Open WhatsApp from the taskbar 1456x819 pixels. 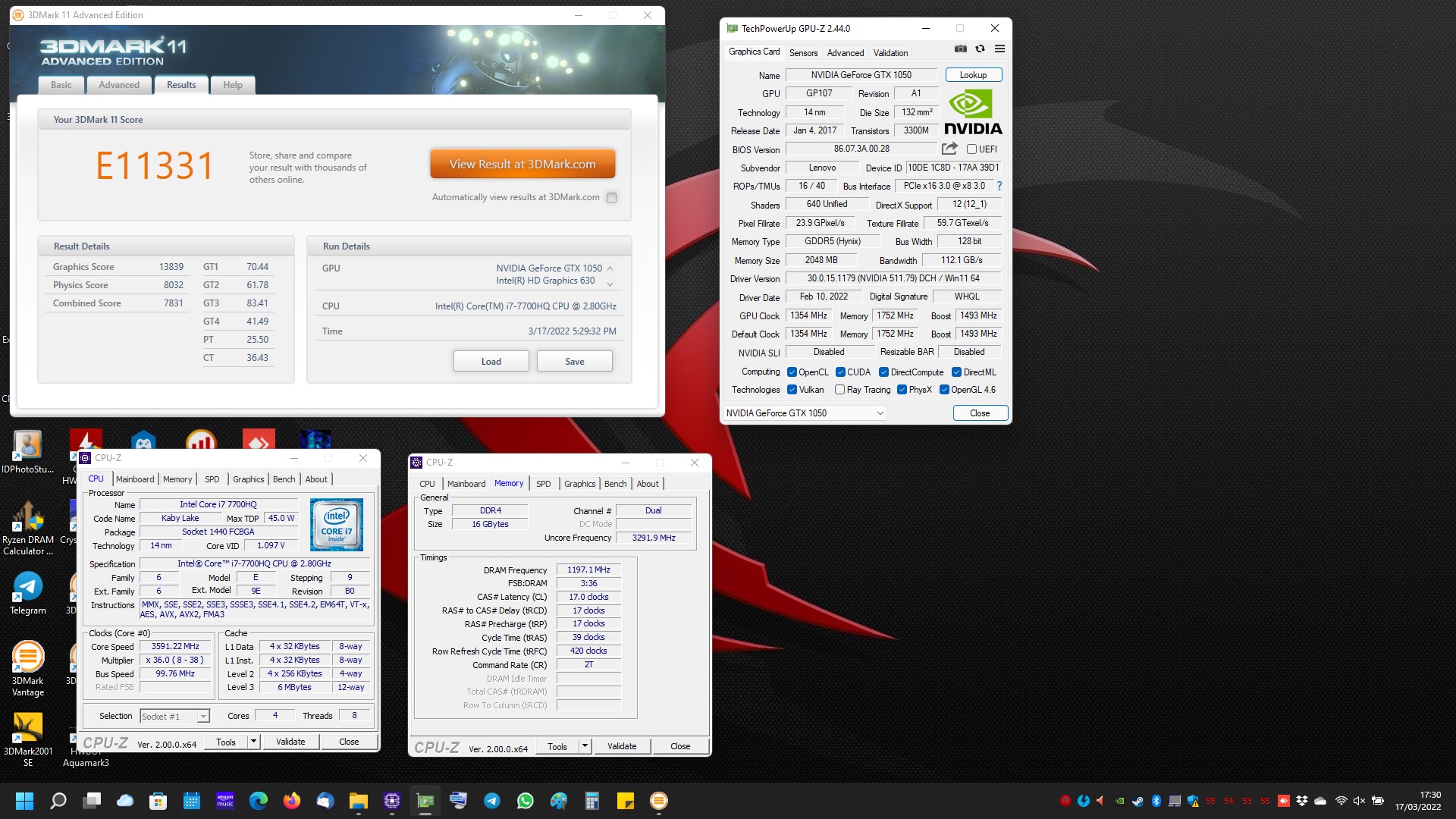[x=526, y=801]
